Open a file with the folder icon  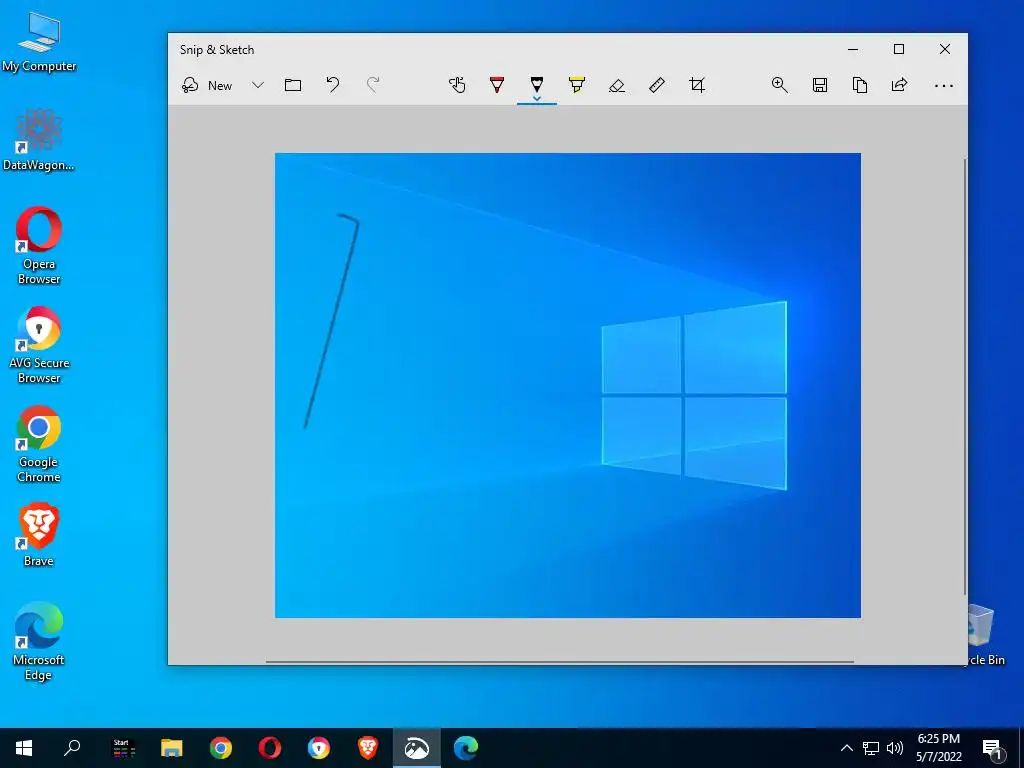click(293, 85)
